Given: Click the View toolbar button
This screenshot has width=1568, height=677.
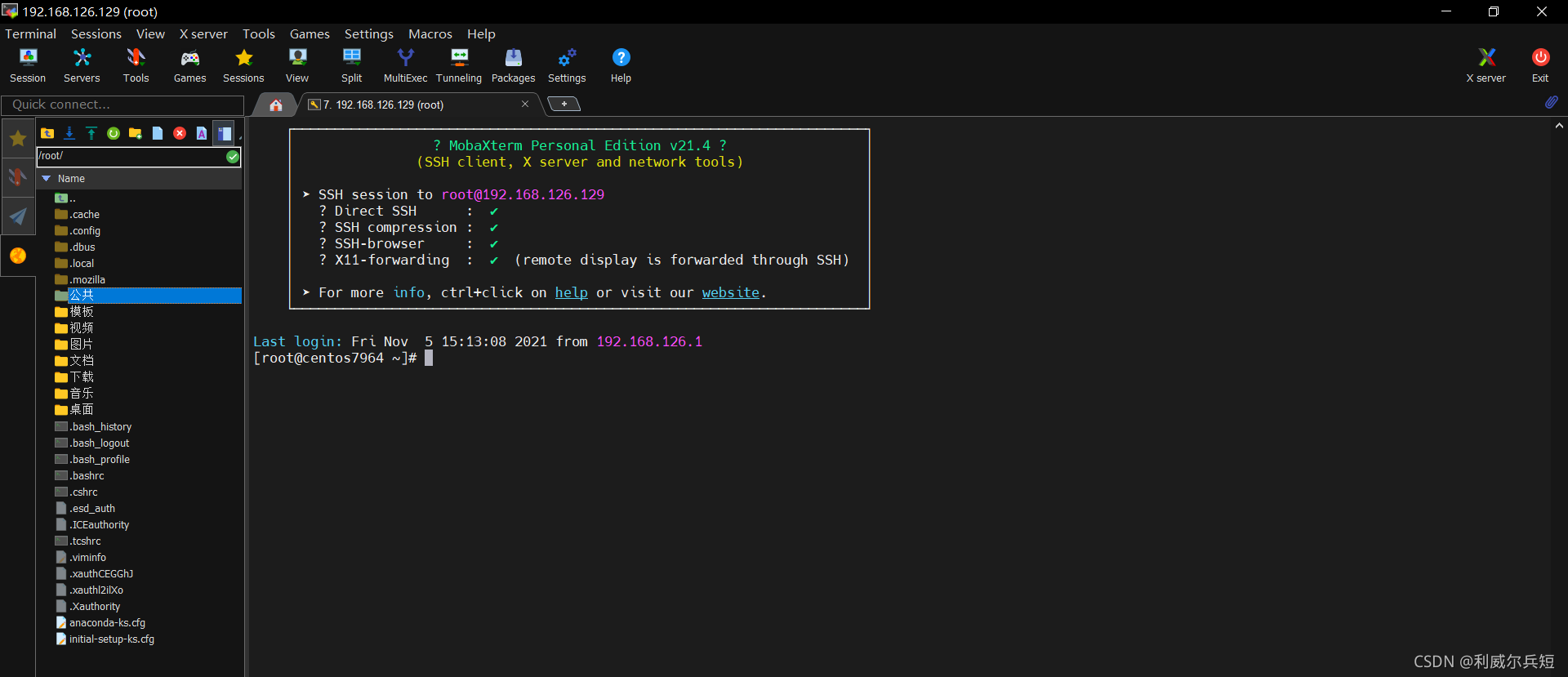Looking at the screenshot, I should point(297,65).
